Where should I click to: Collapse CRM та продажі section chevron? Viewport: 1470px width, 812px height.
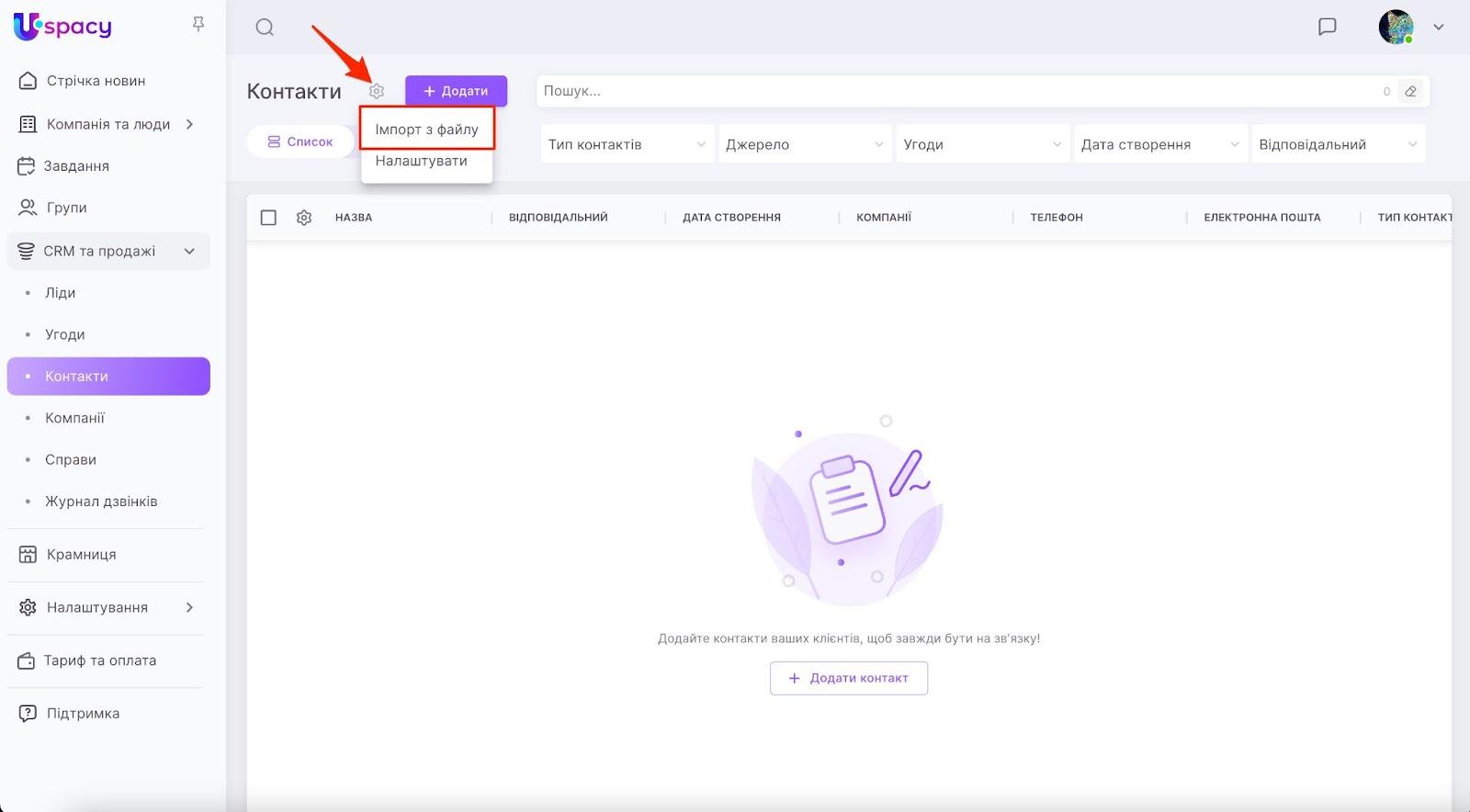coord(189,251)
